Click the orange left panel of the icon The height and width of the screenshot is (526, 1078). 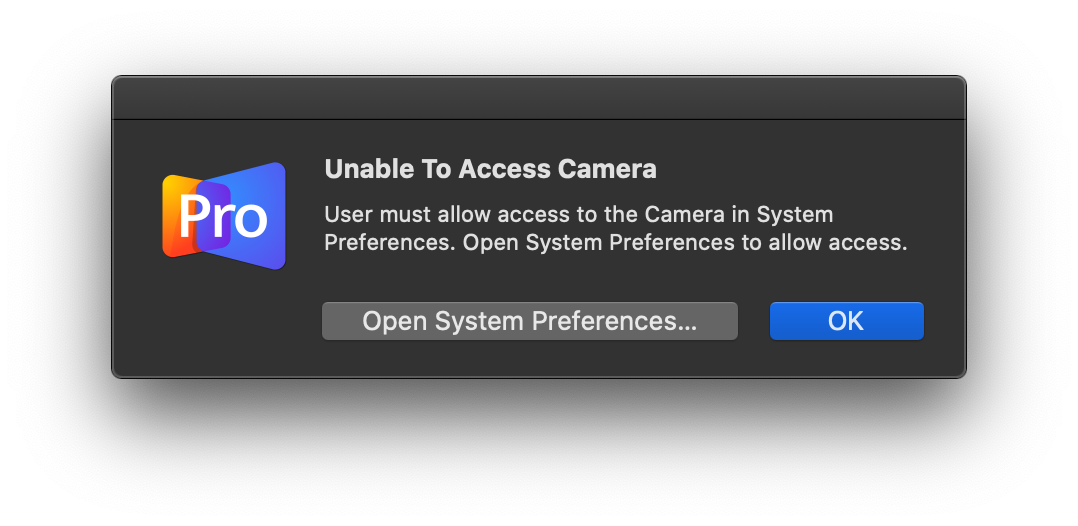click(179, 216)
